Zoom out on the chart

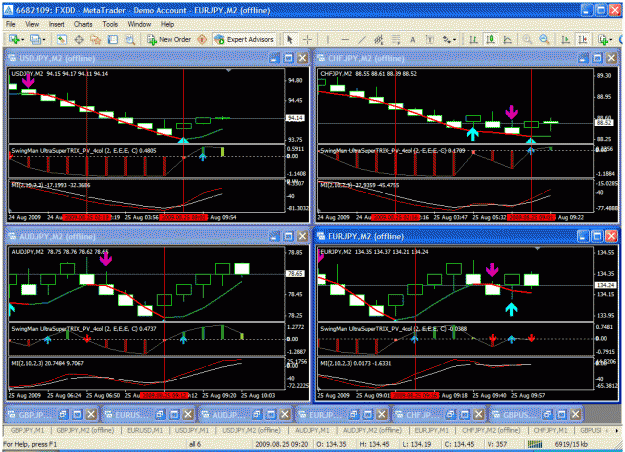(x=544, y=39)
